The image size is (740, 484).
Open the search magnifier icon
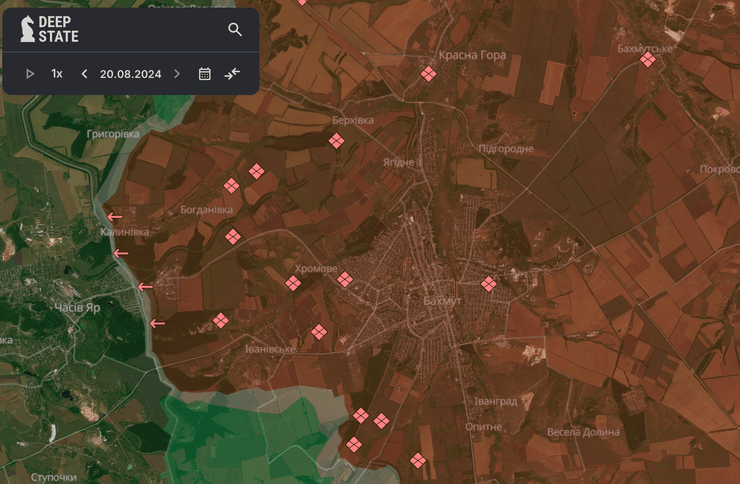(x=235, y=30)
